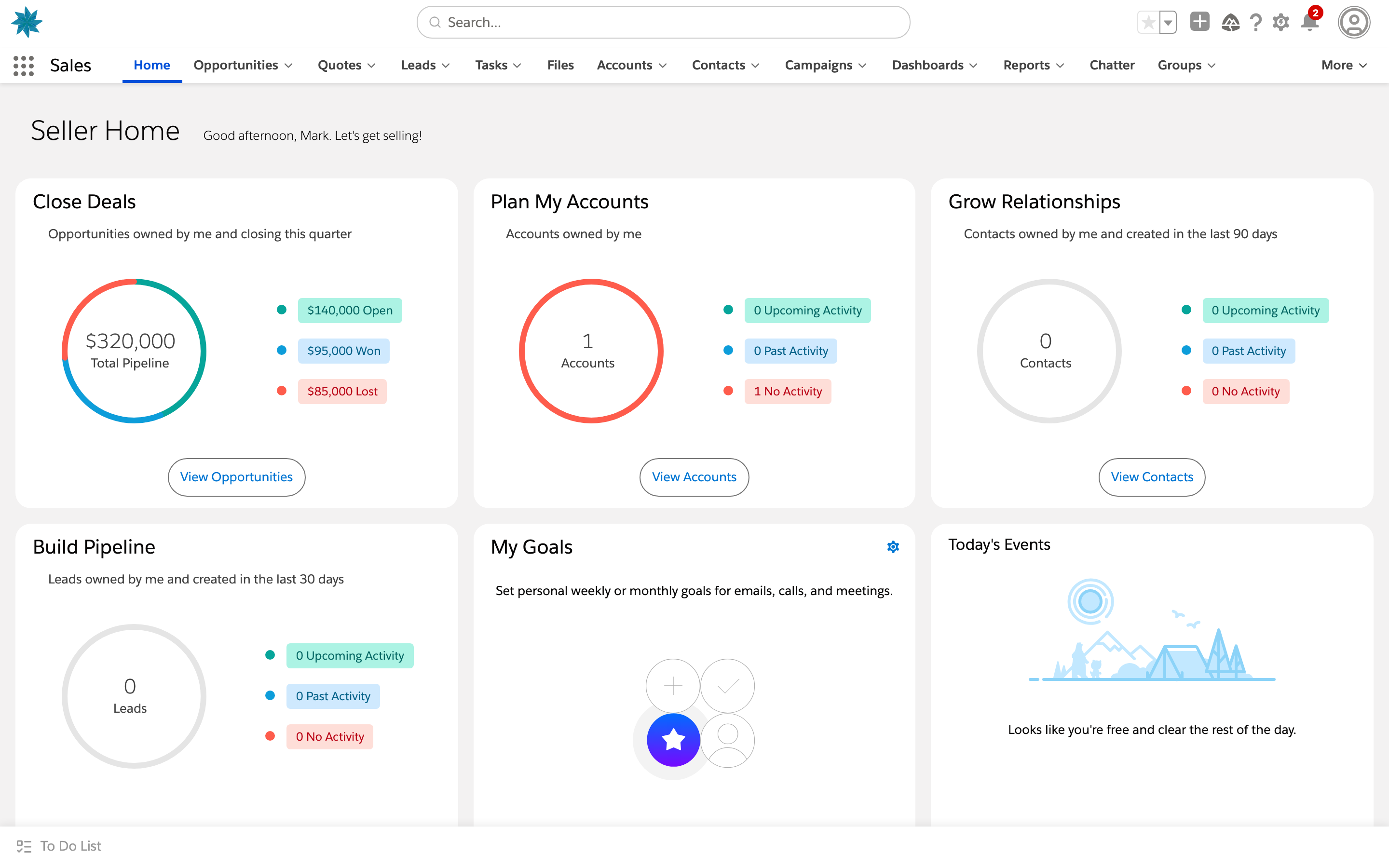Go to the Home tab
1389x868 pixels.
click(151, 66)
